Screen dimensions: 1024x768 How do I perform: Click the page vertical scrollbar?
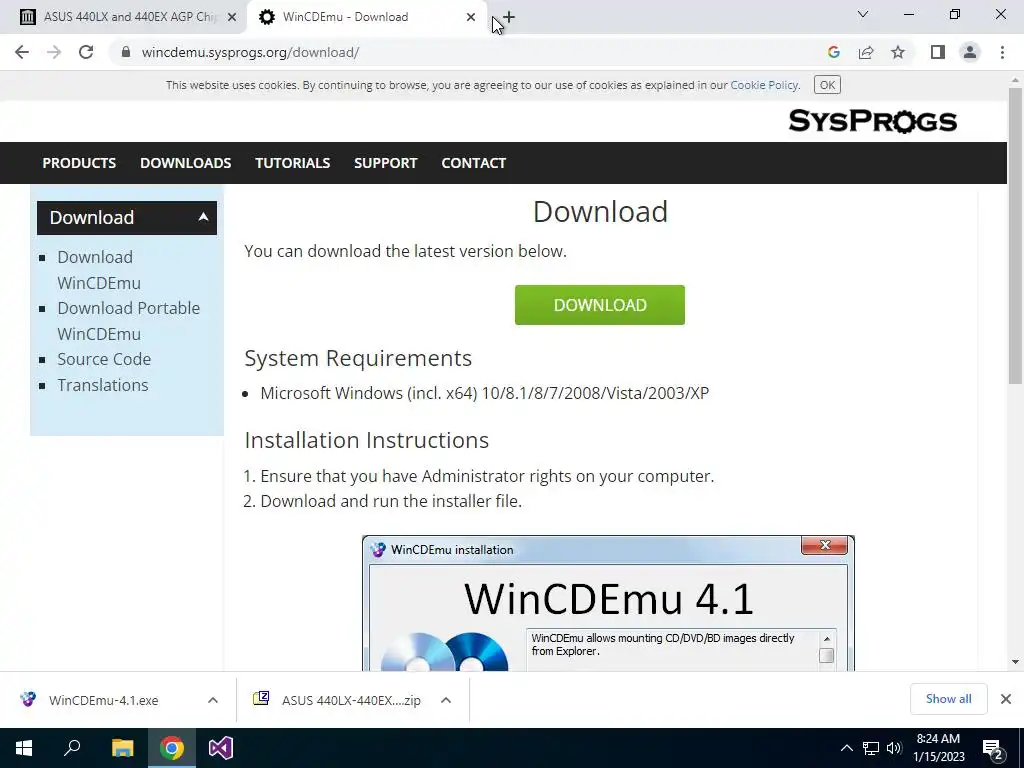1015,235
